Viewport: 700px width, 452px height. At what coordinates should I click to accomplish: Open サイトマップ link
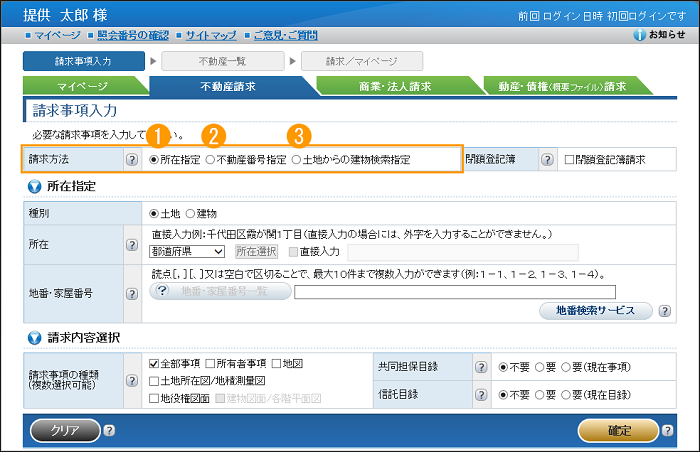pyautogui.click(x=211, y=35)
